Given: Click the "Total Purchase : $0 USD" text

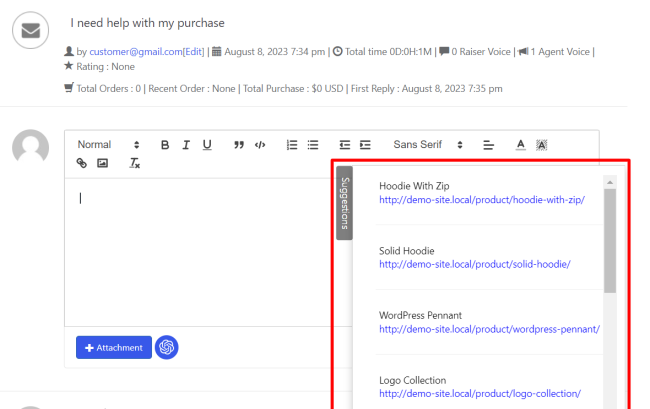Looking at the screenshot, I should point(293,89).
